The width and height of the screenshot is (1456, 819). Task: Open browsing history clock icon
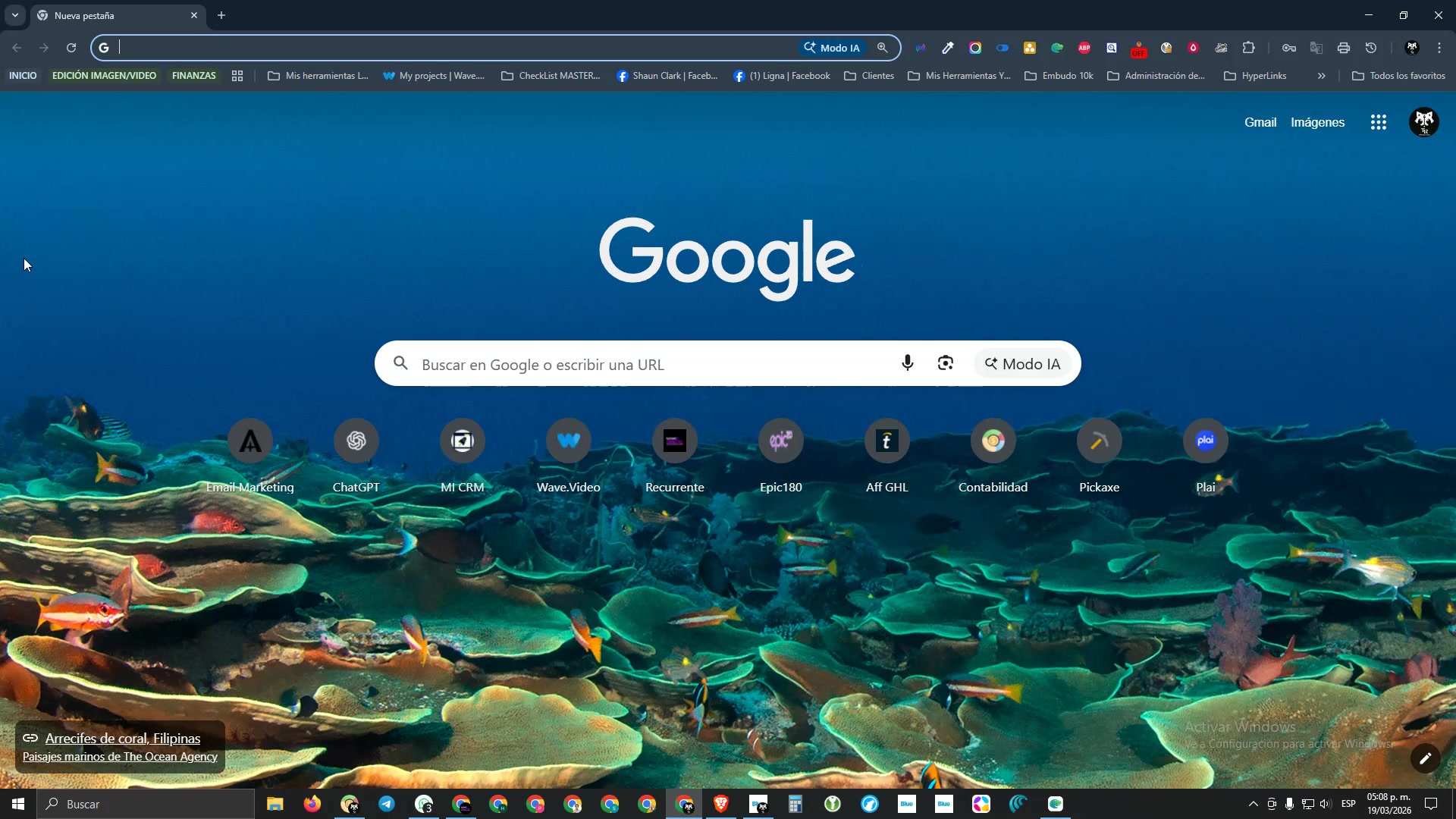(x=1371, y=48)
